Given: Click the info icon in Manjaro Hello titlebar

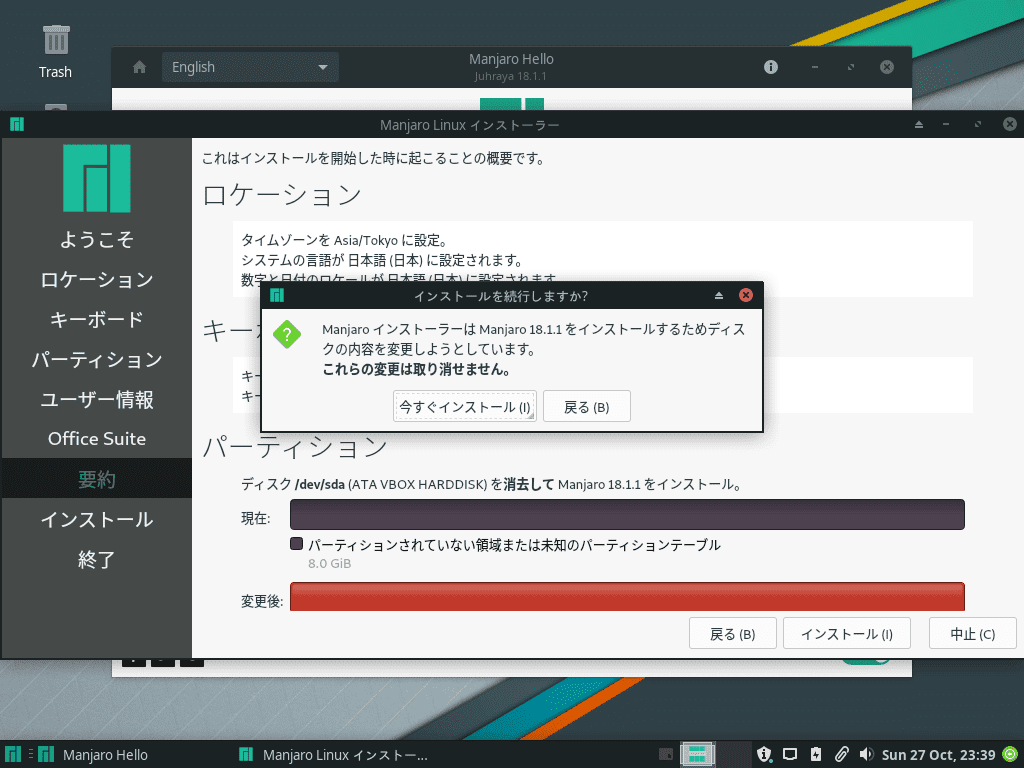Looking at the screenshot, I should [x=769, y=67].
